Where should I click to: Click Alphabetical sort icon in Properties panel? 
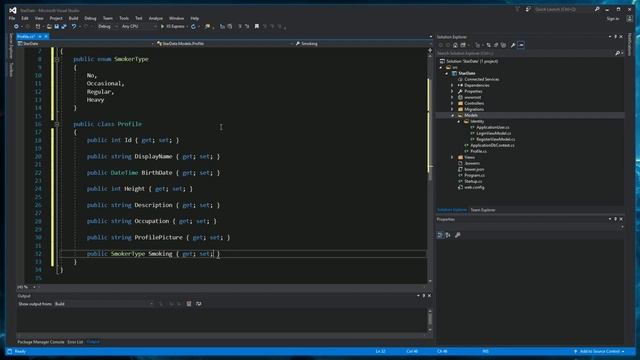pos(448,235)
